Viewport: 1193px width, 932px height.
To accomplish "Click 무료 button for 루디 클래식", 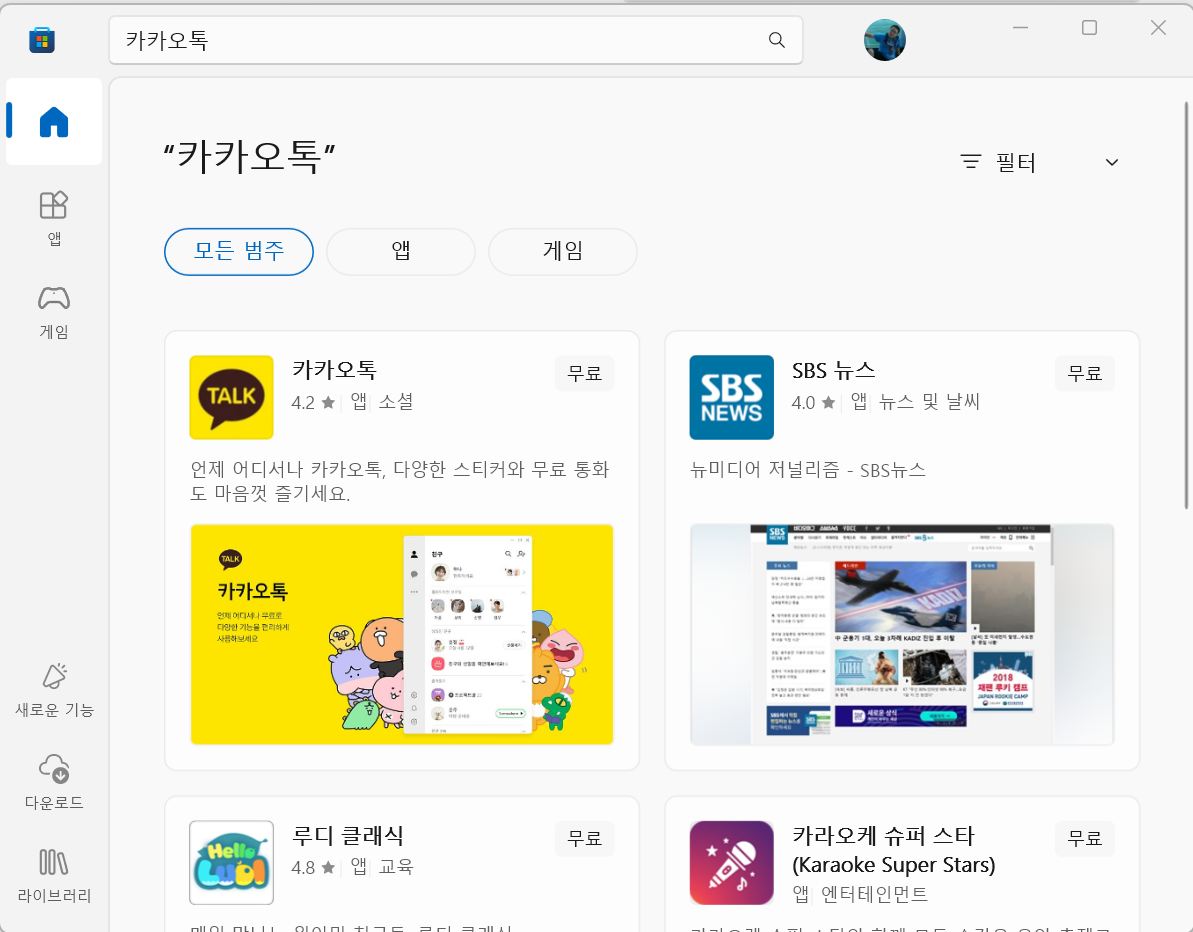I will click(x=584, y=838).
